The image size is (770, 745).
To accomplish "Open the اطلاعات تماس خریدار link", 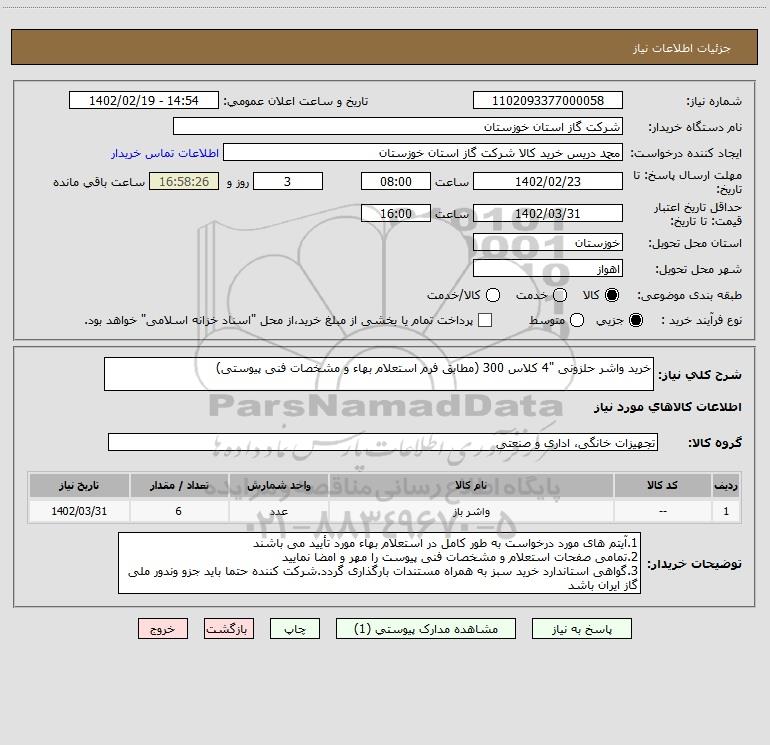I will point(165,153).
